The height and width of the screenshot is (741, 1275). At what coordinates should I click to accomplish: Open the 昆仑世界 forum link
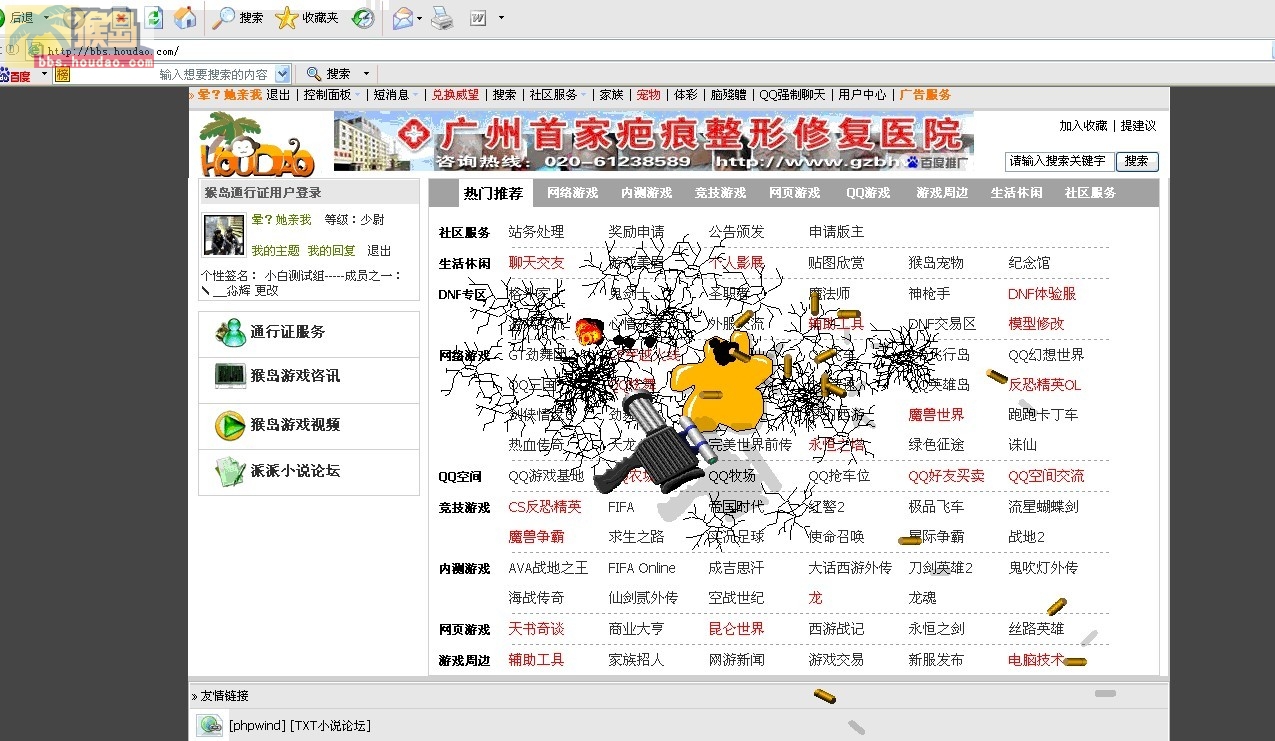coord(736,629)
